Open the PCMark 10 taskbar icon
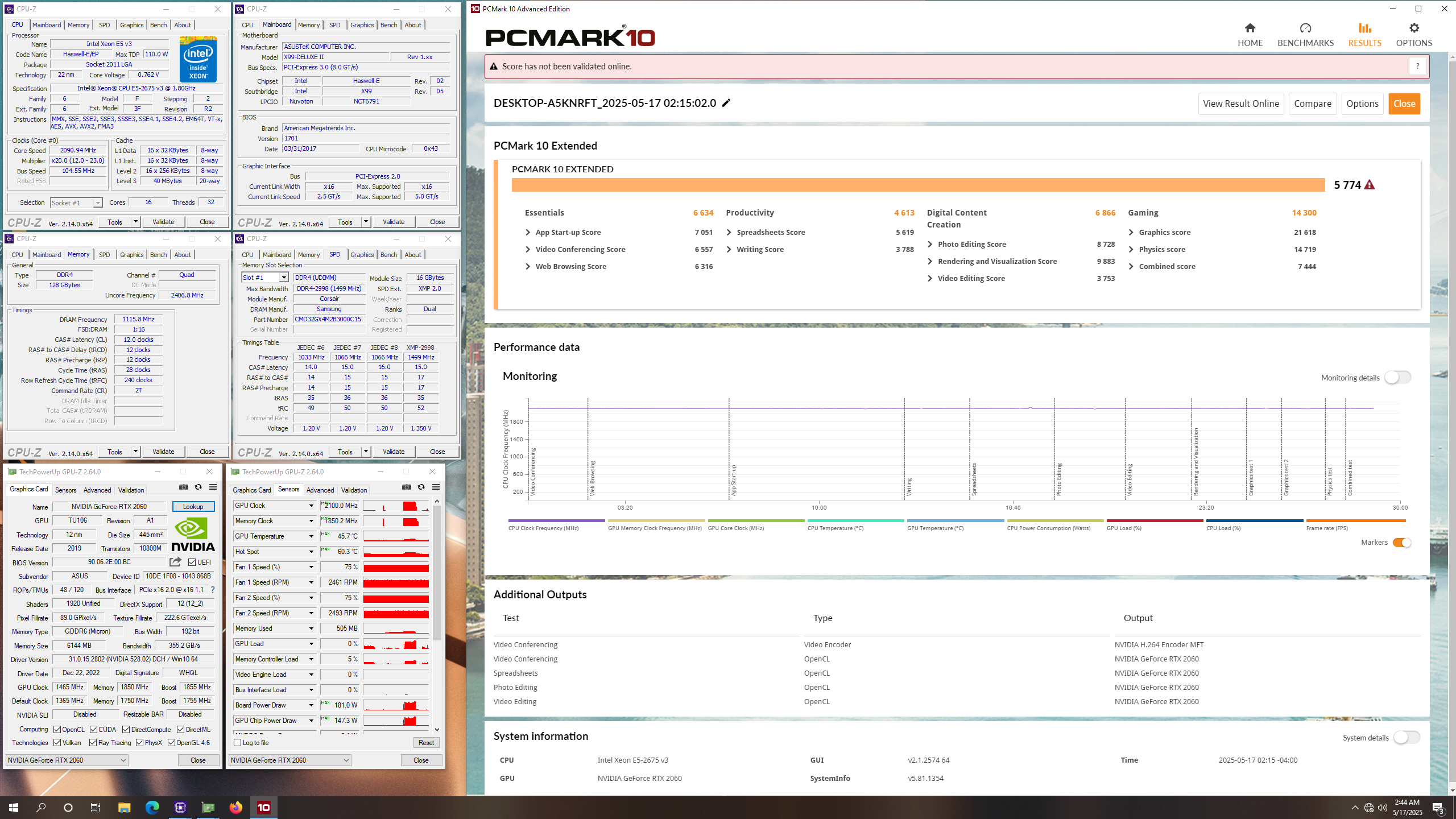 click(264, 808)
